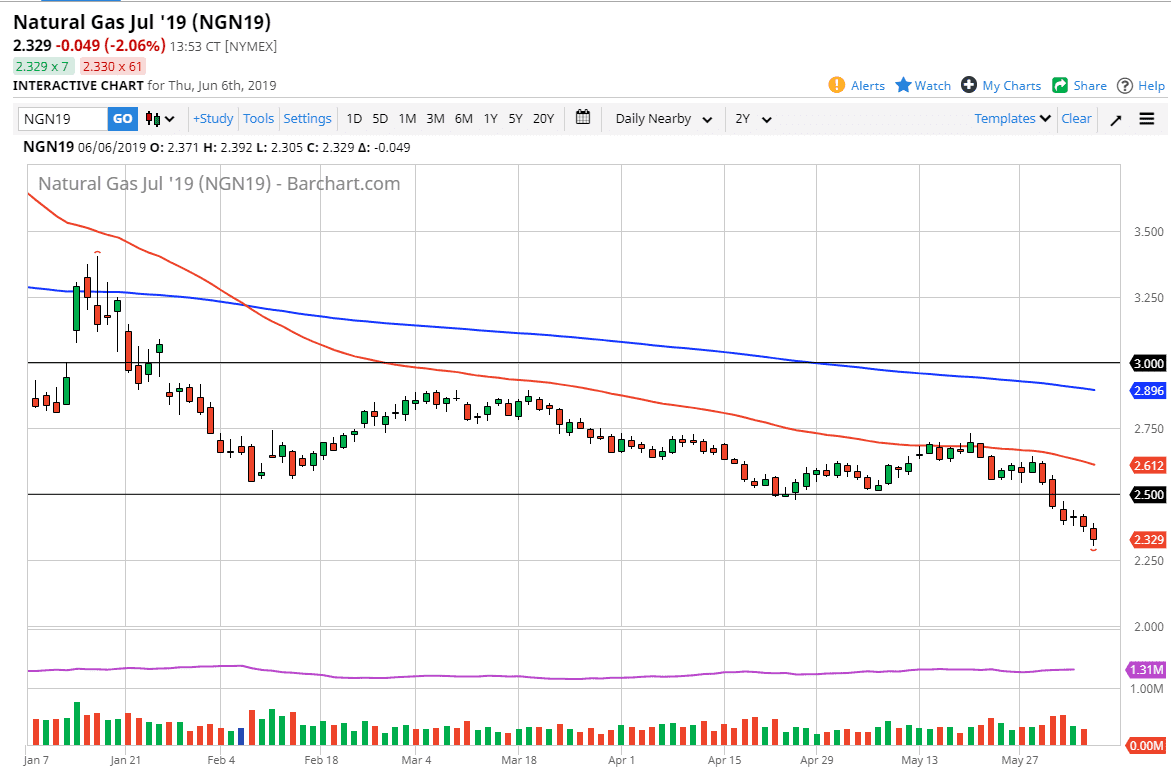Expand chart to full screen with arrow icon

pos(1116,120)
